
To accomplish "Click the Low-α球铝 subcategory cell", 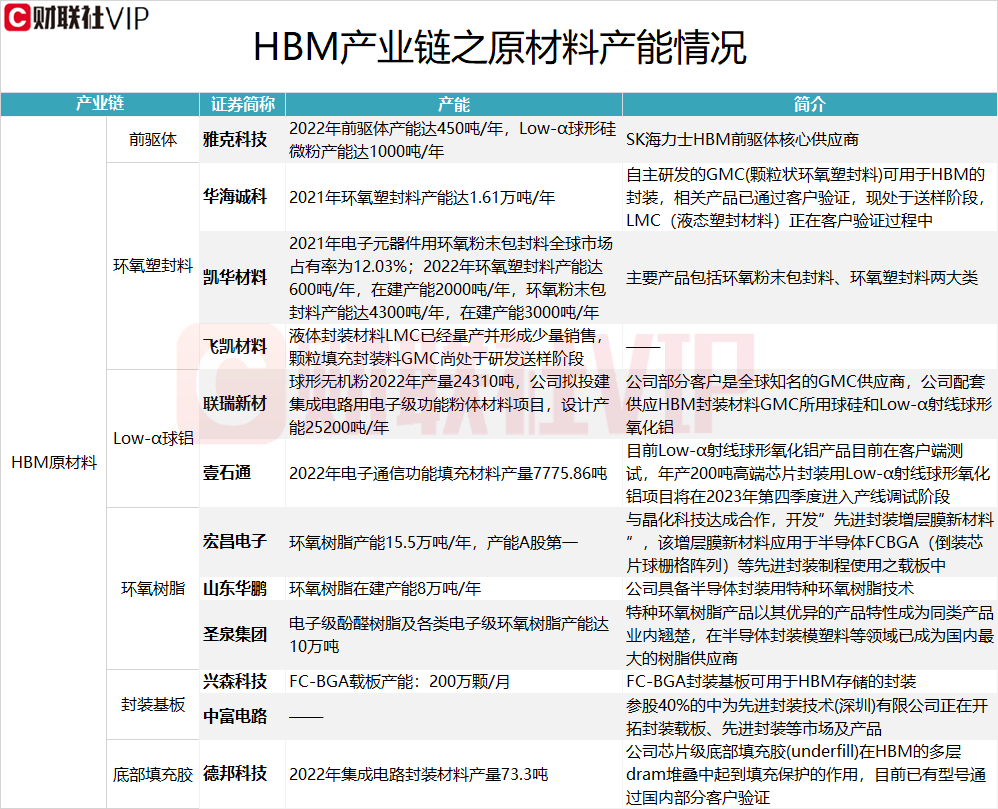I will click(153, 439).
